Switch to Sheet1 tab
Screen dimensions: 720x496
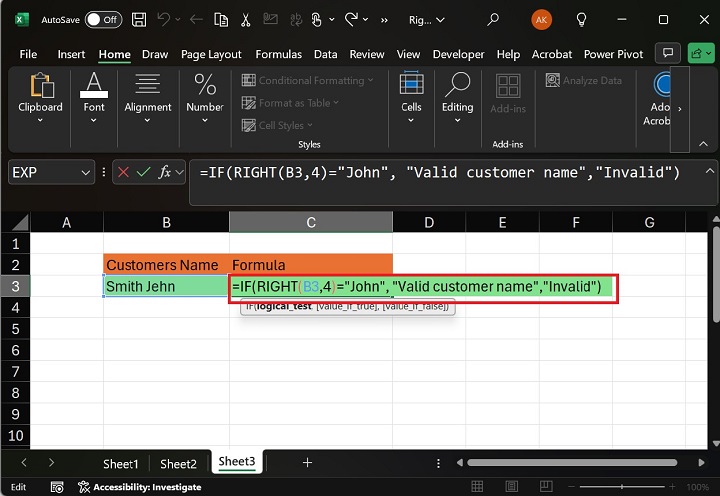121,463
